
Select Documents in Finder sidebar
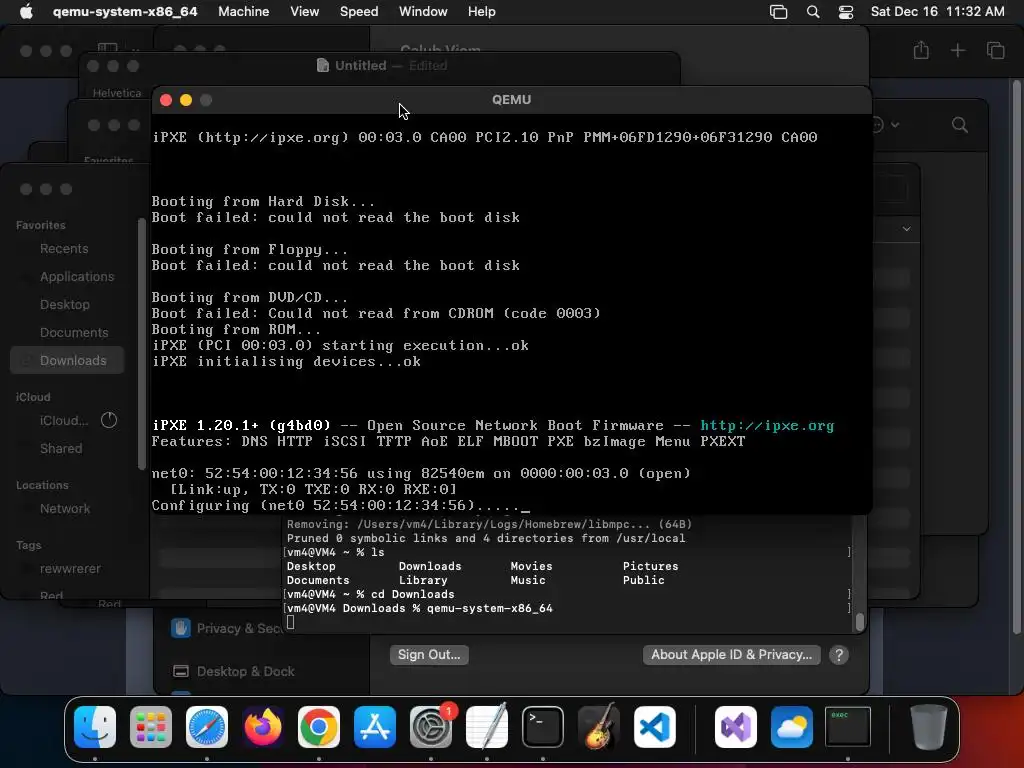click(74, 332)
